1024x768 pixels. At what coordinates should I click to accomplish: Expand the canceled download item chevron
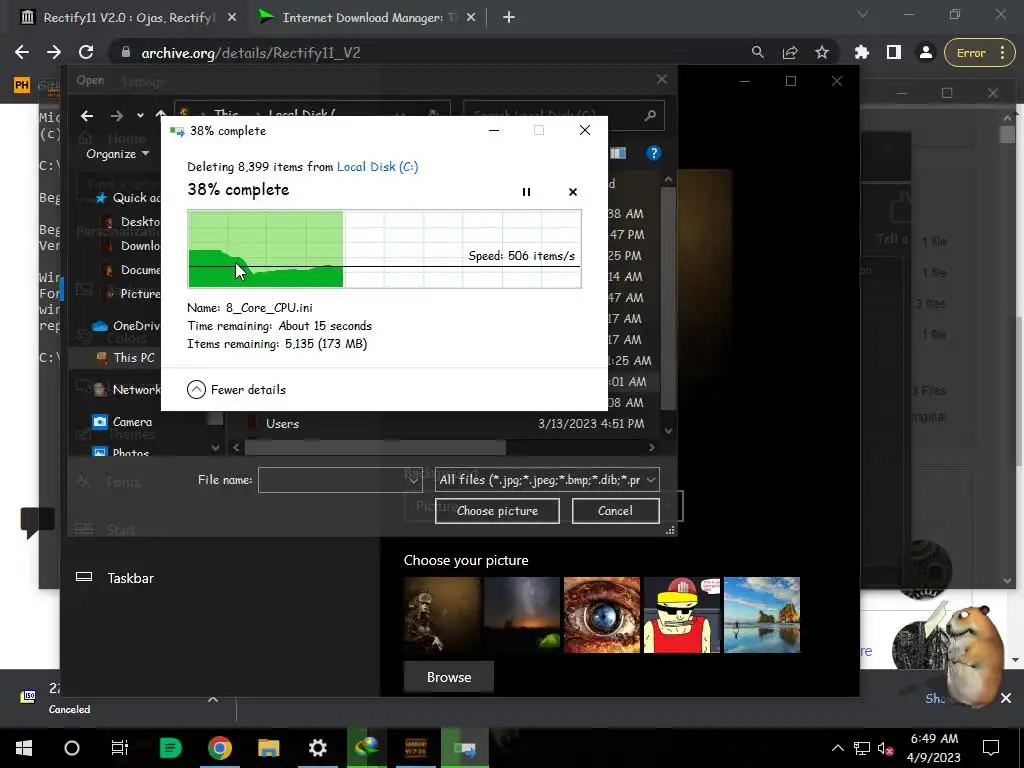[213, 699]
